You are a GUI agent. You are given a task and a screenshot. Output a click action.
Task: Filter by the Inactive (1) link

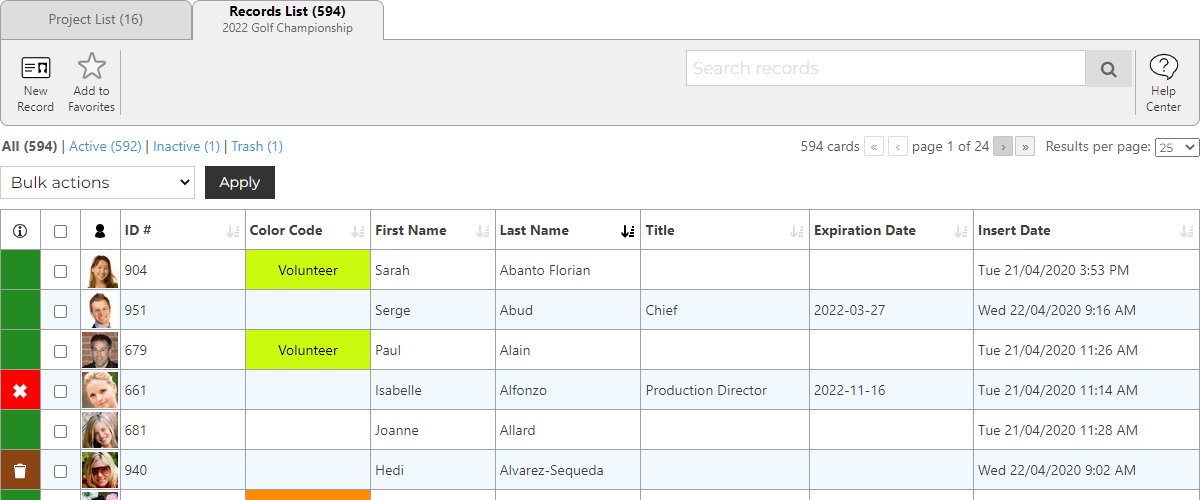(186, 146)
